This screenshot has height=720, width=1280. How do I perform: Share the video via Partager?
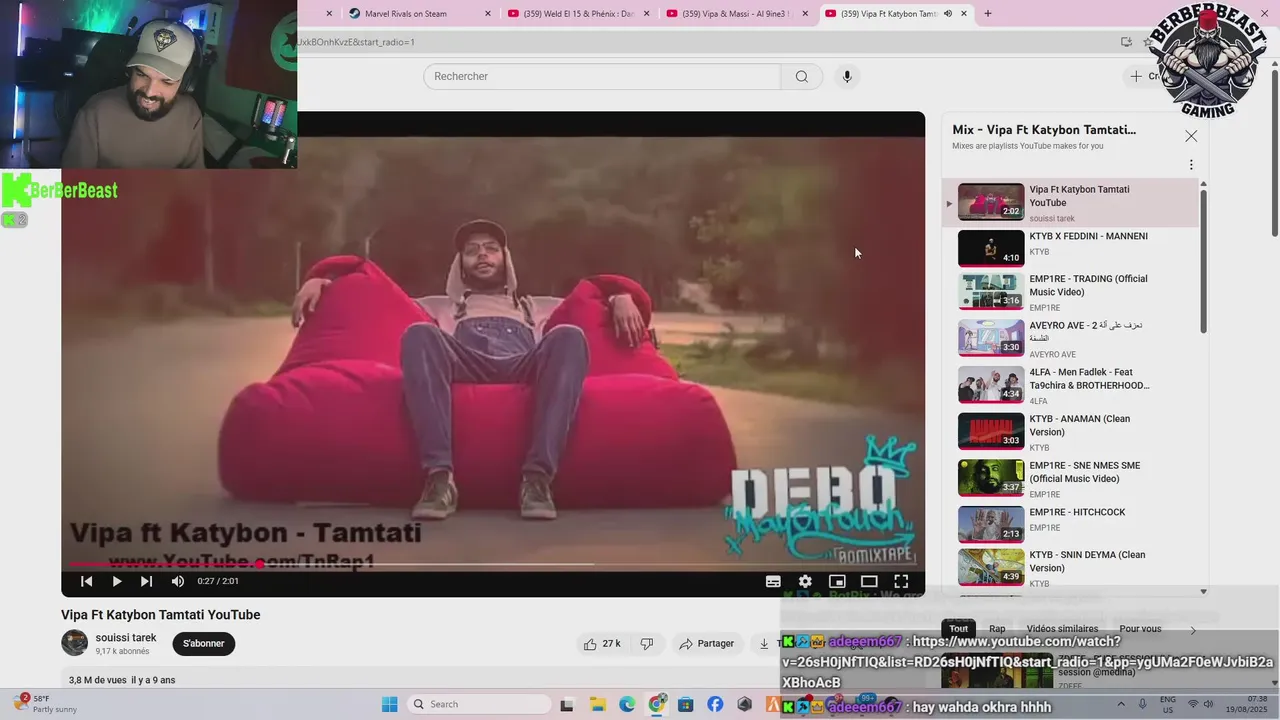click(x=707, y=644)
